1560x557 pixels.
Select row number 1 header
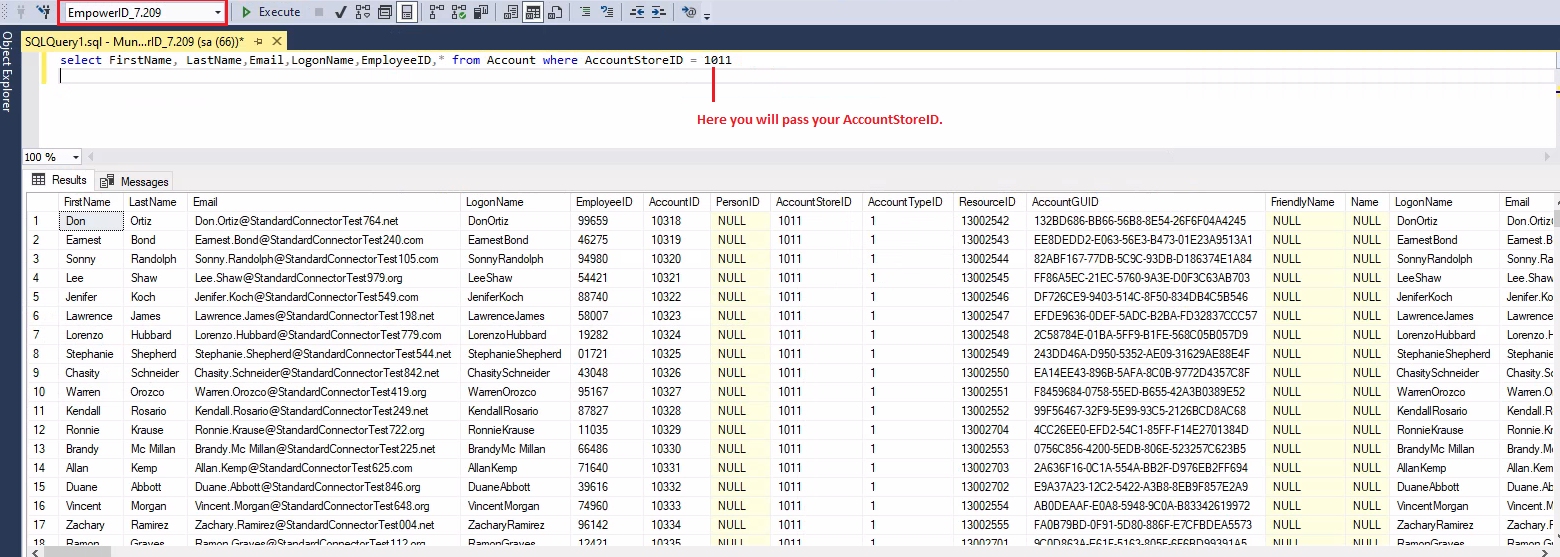point(43,221)
